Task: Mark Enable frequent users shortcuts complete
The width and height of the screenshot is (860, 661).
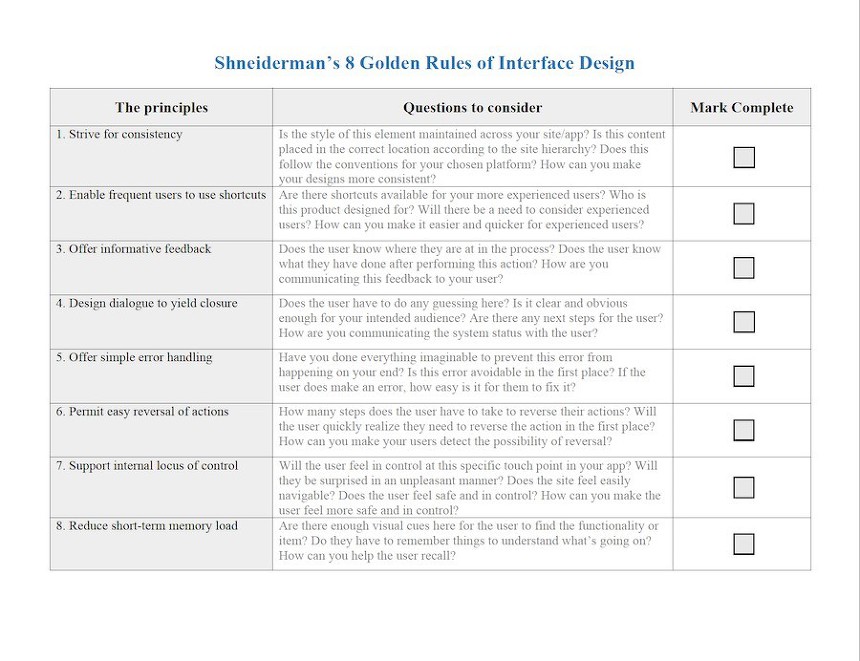Action: coord(743,213)
